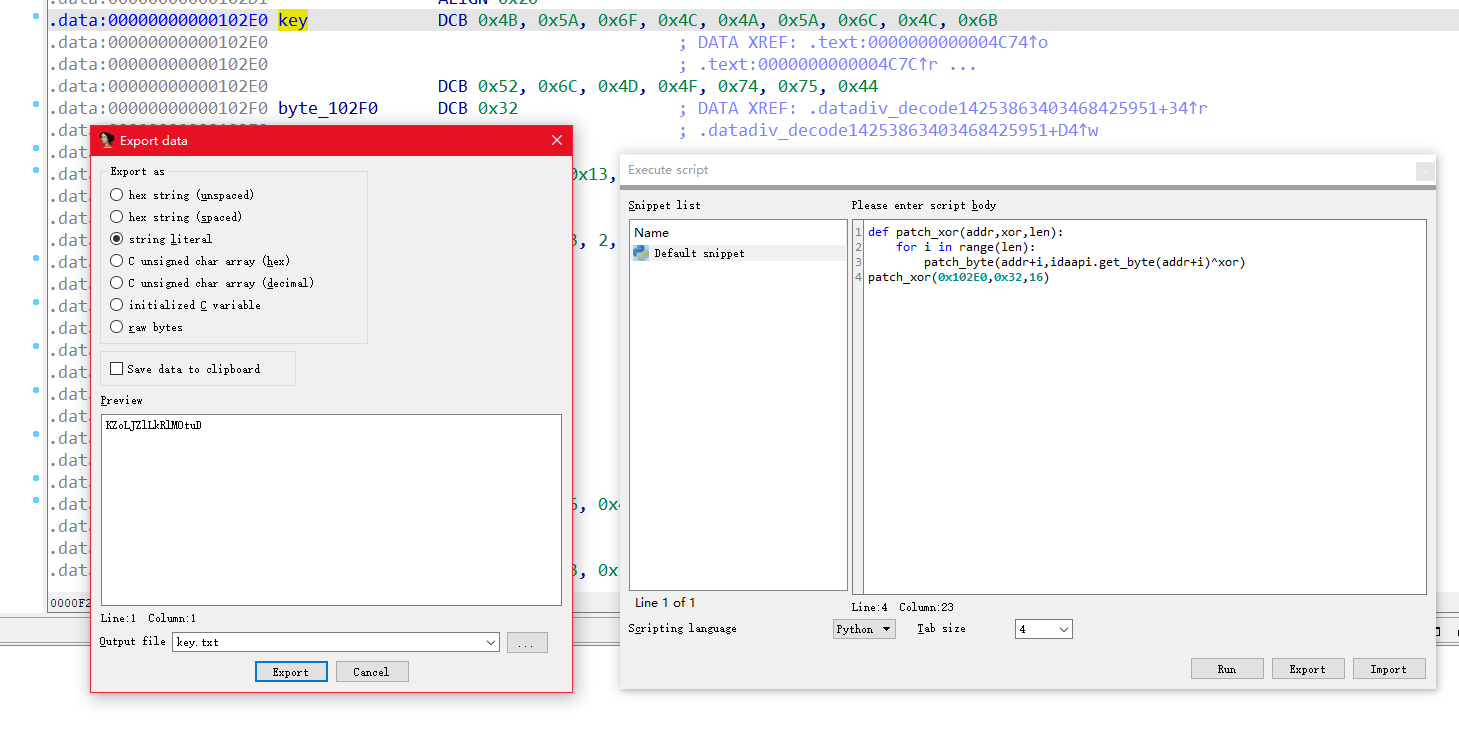Open the Scripting language Python dropdown
1459x735 pixels.
(864, 629)
